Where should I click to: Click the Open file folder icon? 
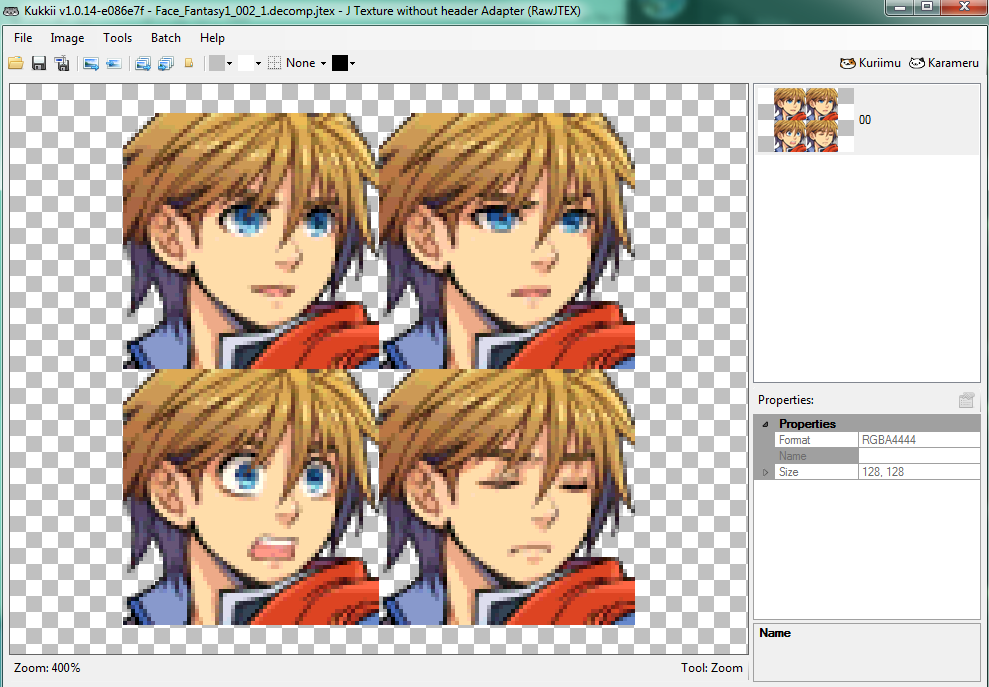[16, 63]
